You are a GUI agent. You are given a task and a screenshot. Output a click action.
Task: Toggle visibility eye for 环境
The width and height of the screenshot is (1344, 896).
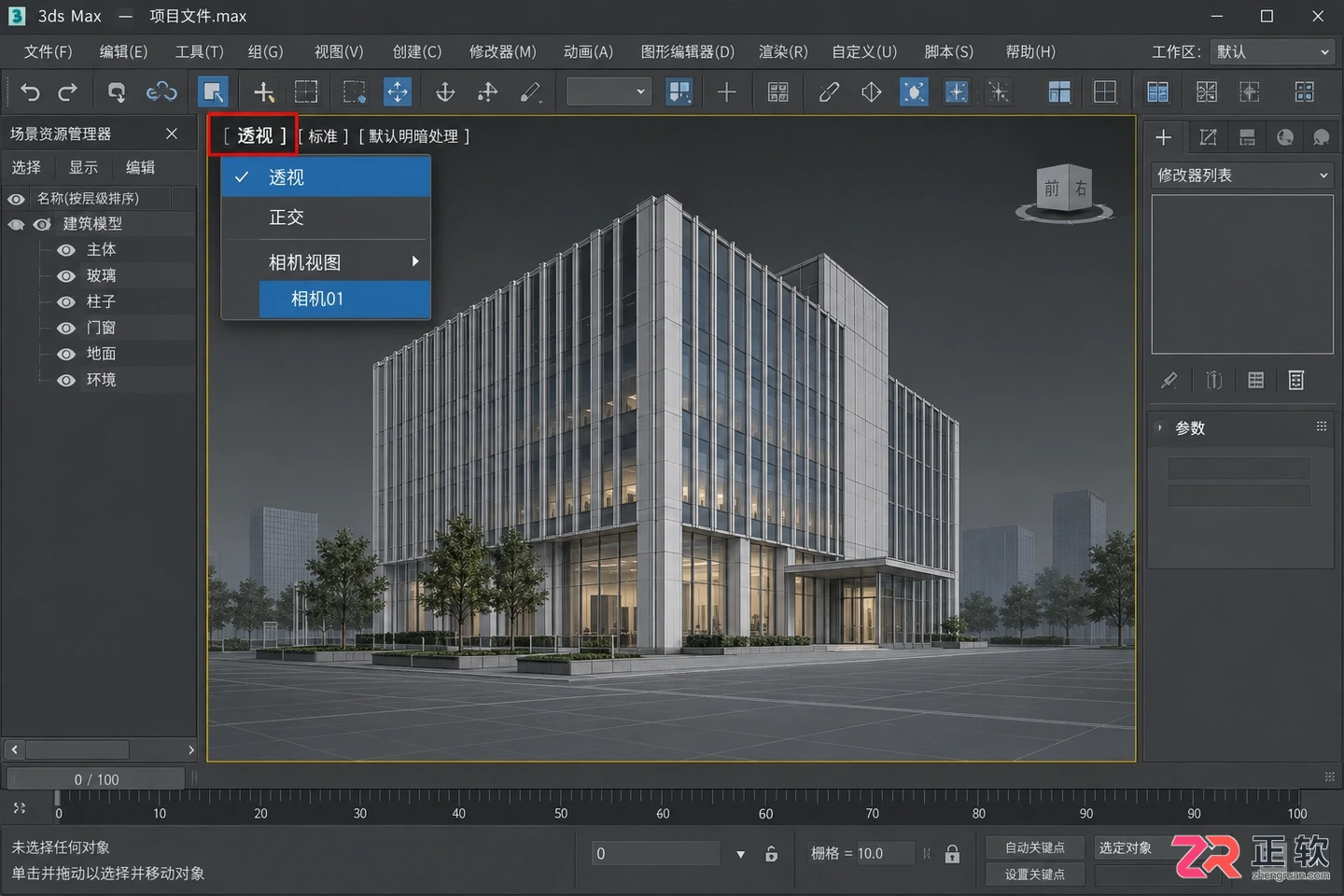66,381
